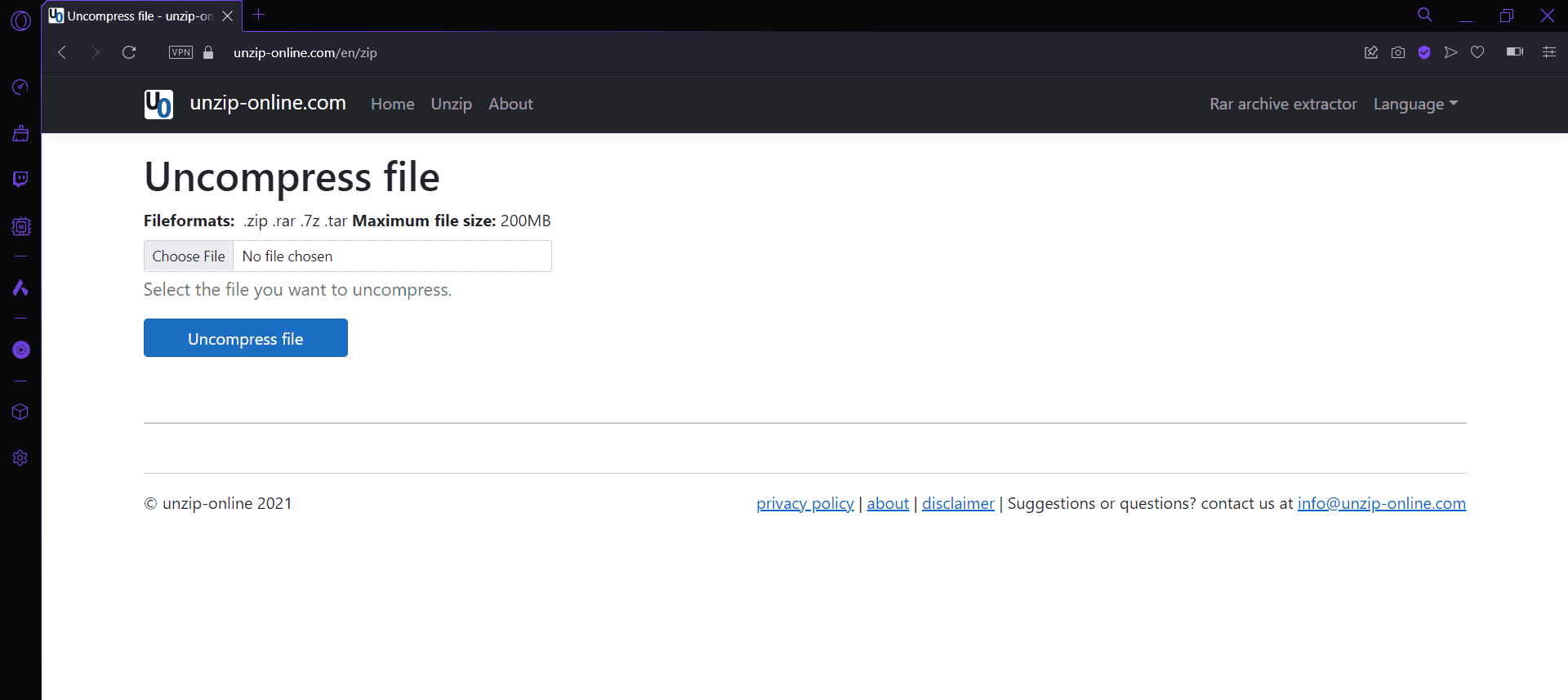Toggle the VPN badge

coord(180,52)
